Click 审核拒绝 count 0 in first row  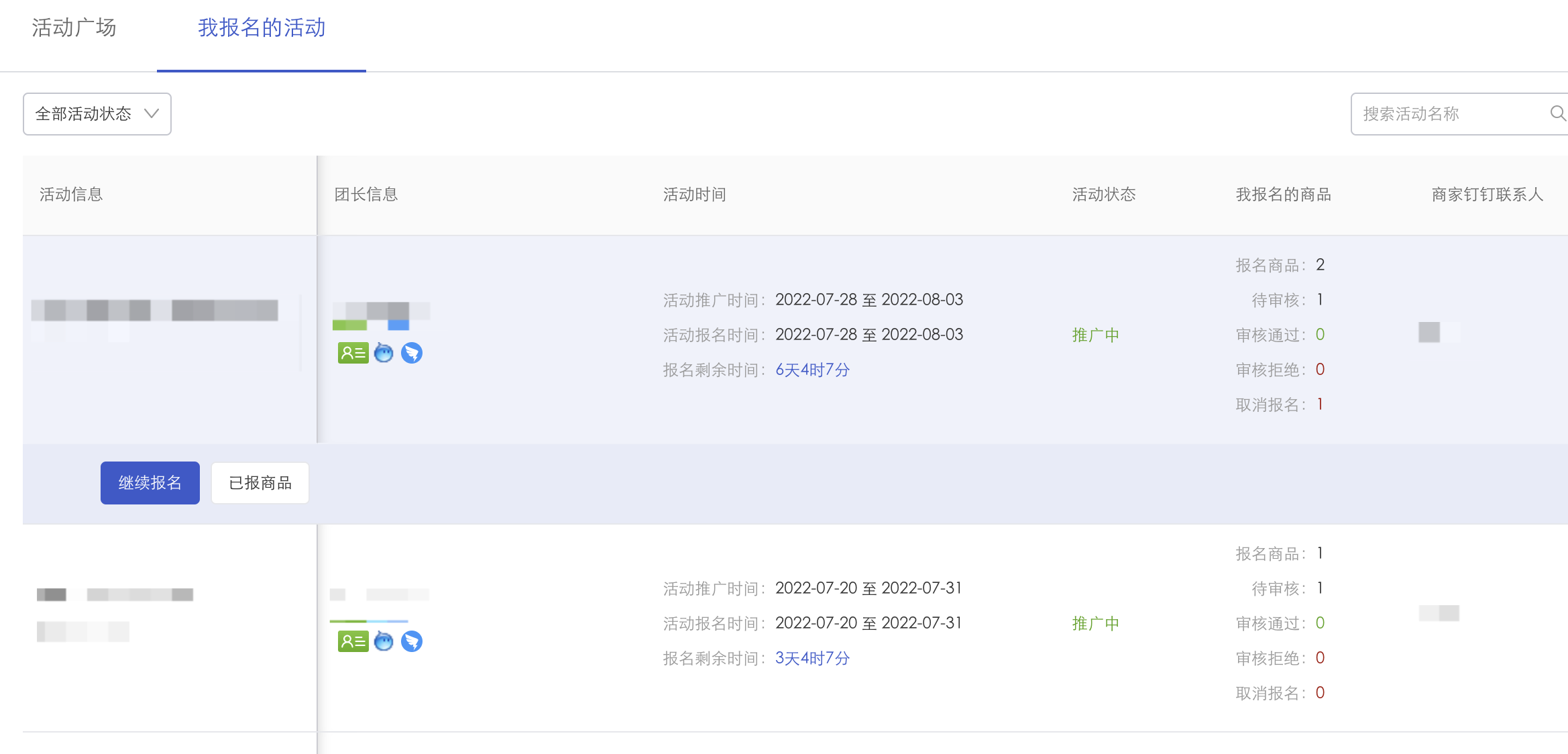(x=1320, y=370)
